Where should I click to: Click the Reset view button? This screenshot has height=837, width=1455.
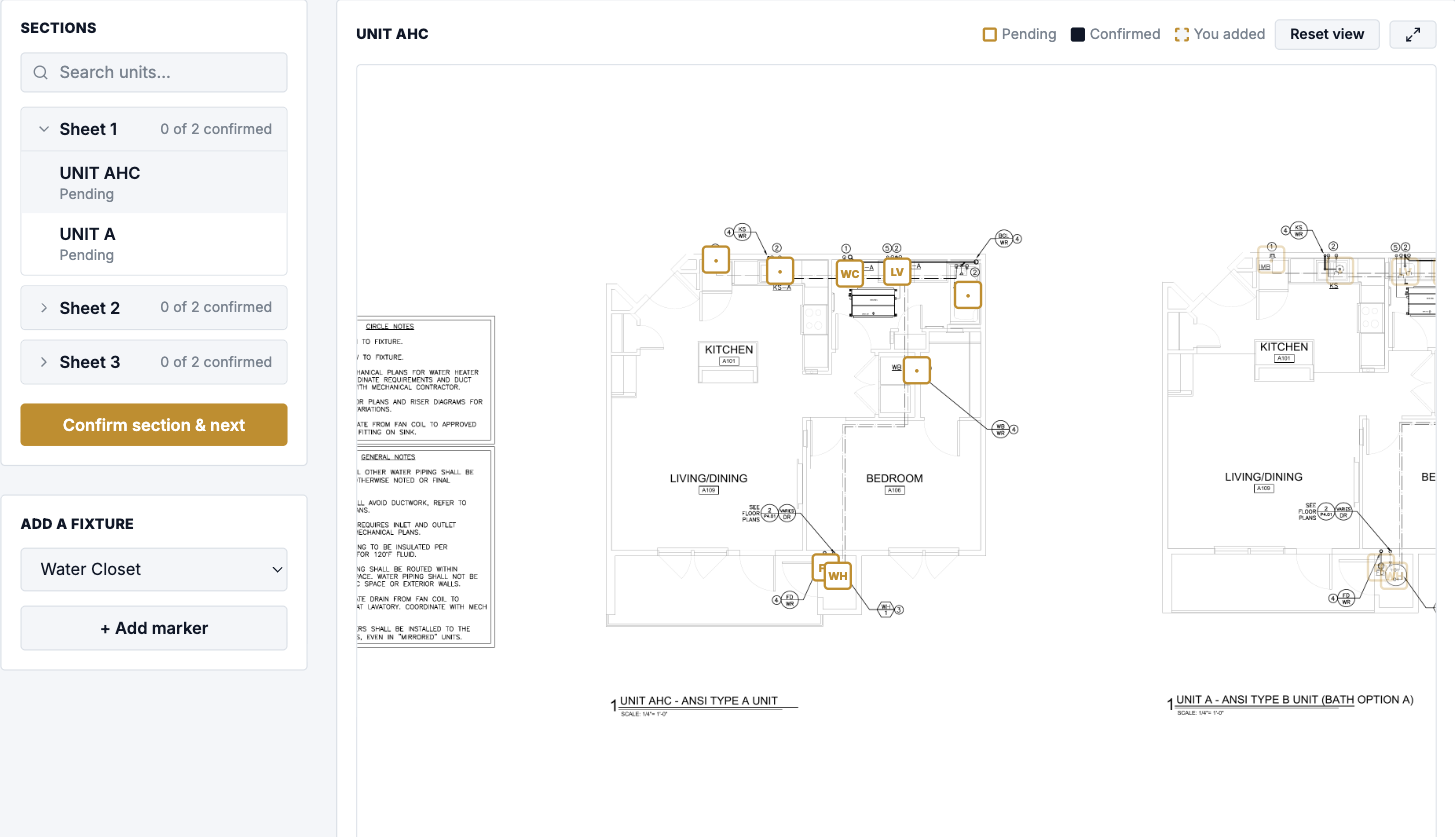(x=1327, y=34)
